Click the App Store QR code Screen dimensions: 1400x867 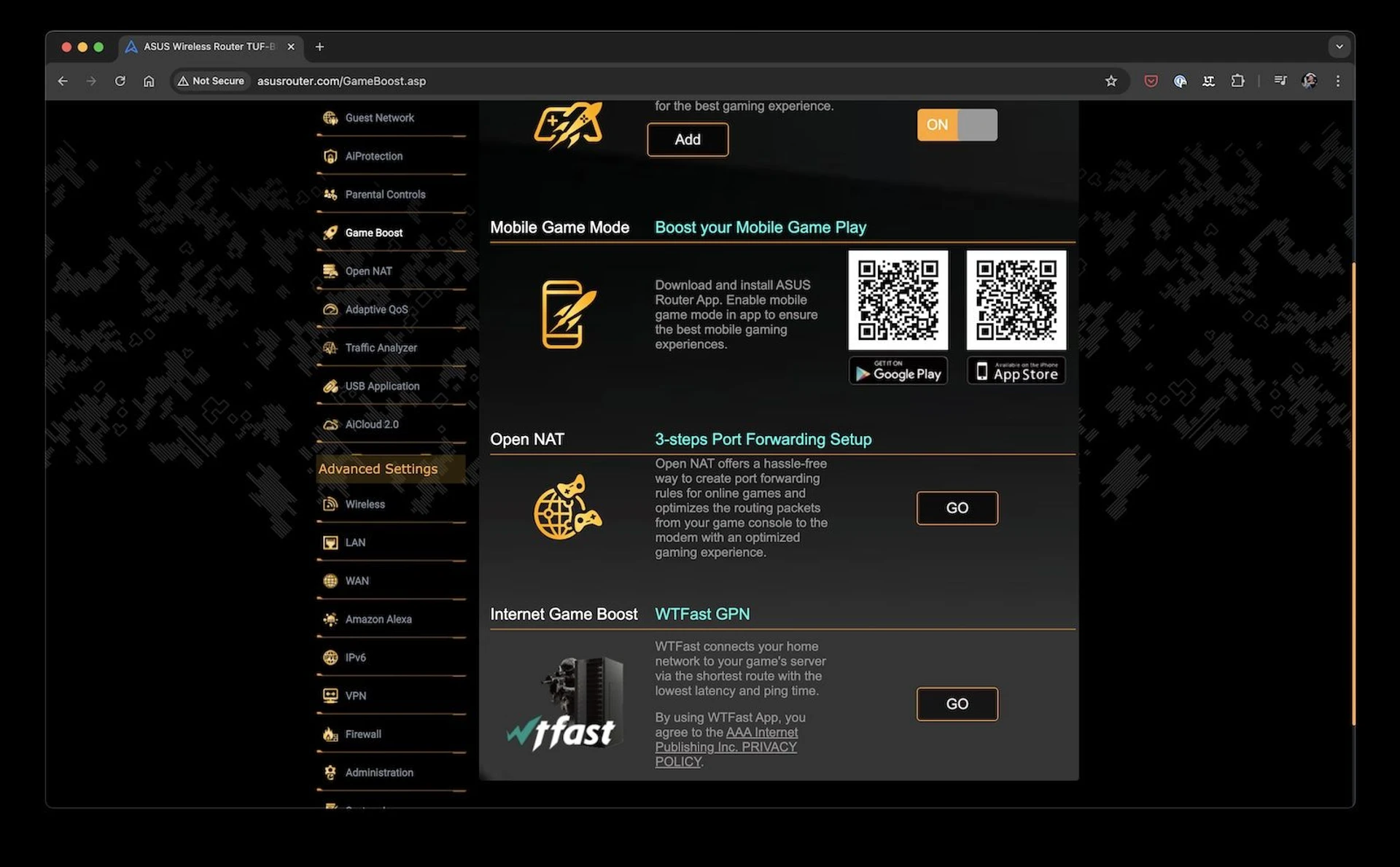[x=1016, y=300]
